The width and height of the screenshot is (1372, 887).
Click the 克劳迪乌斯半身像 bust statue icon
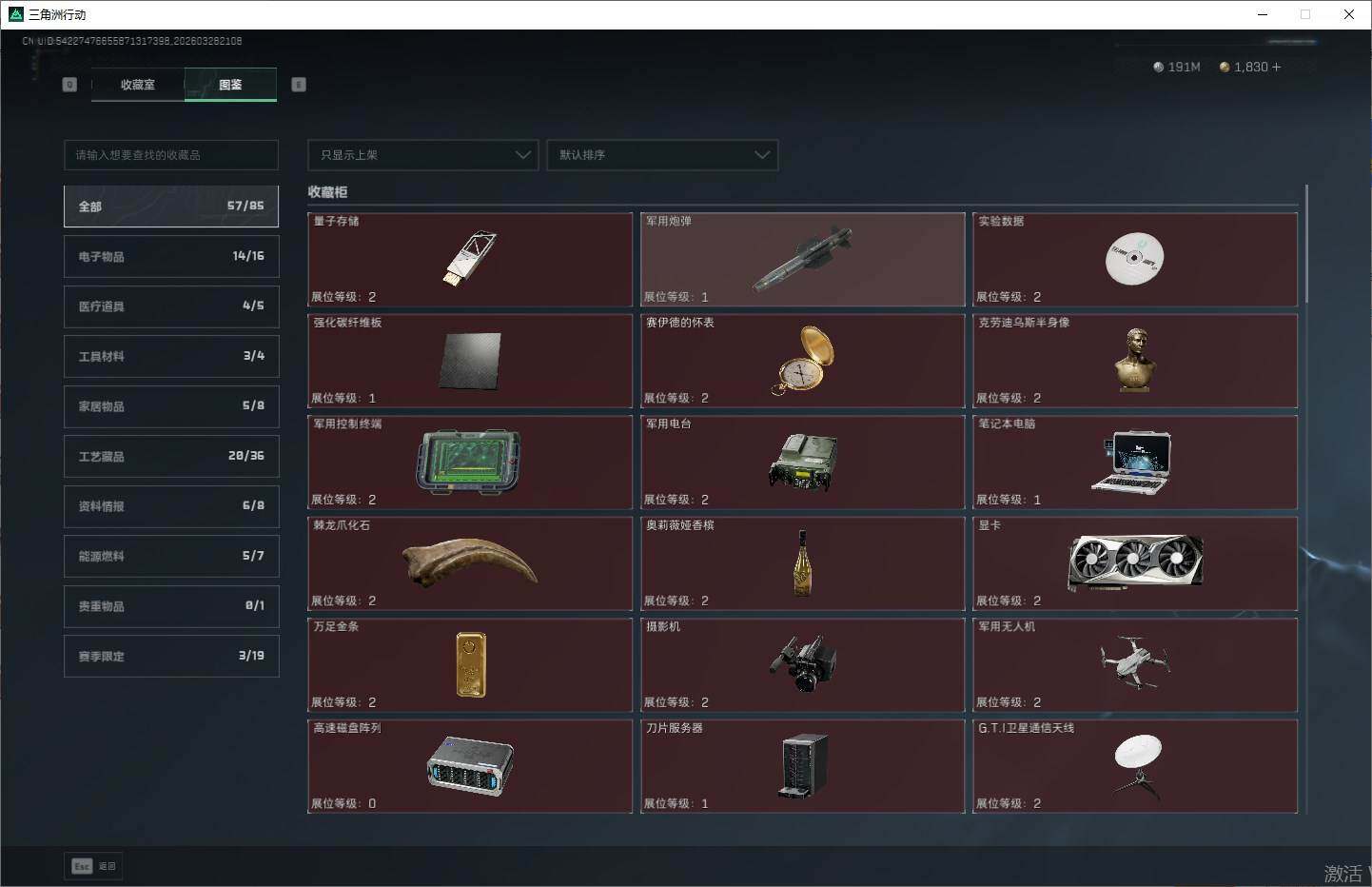[1135, 359]
